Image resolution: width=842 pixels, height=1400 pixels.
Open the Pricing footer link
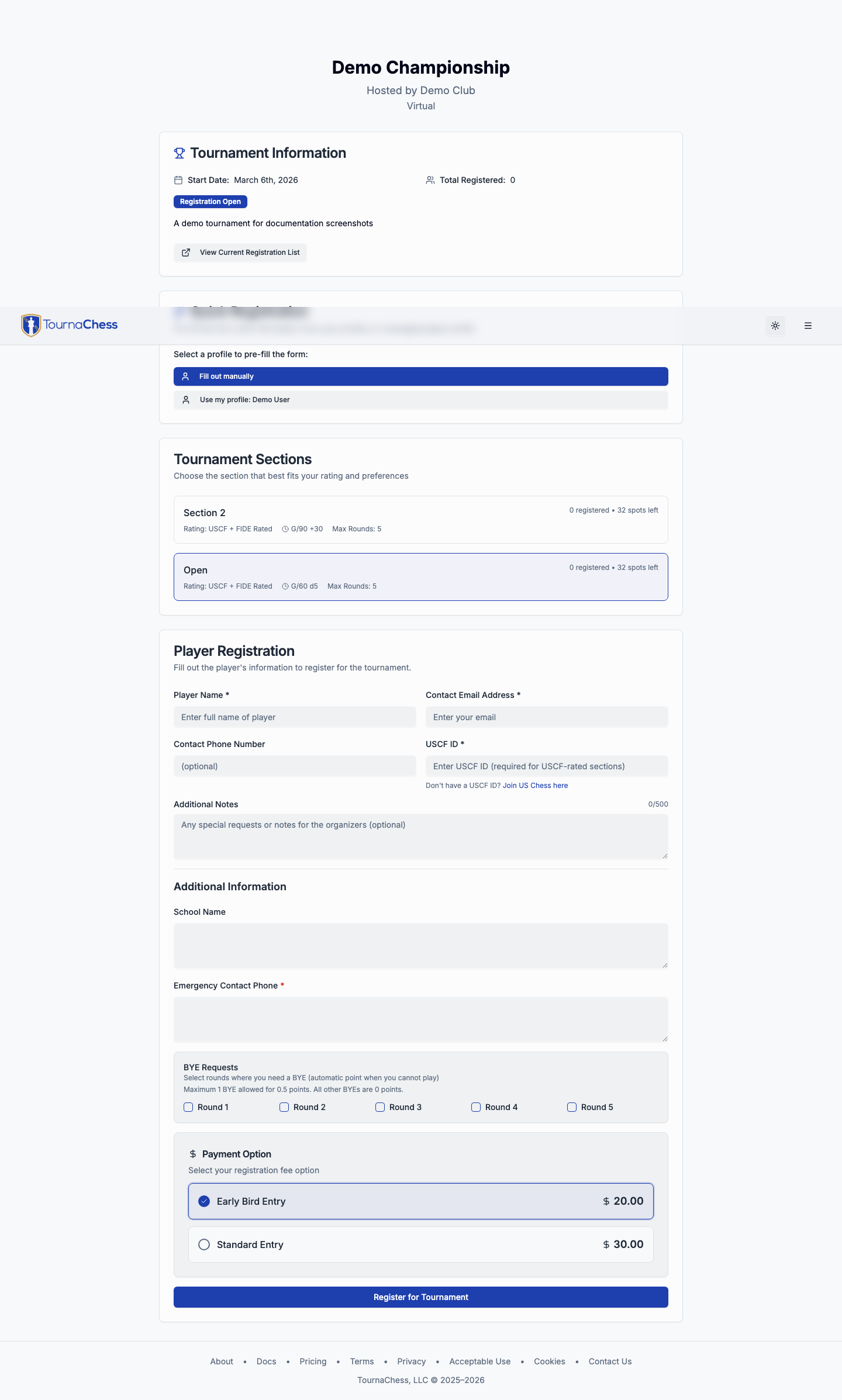tap(313, 1361)
